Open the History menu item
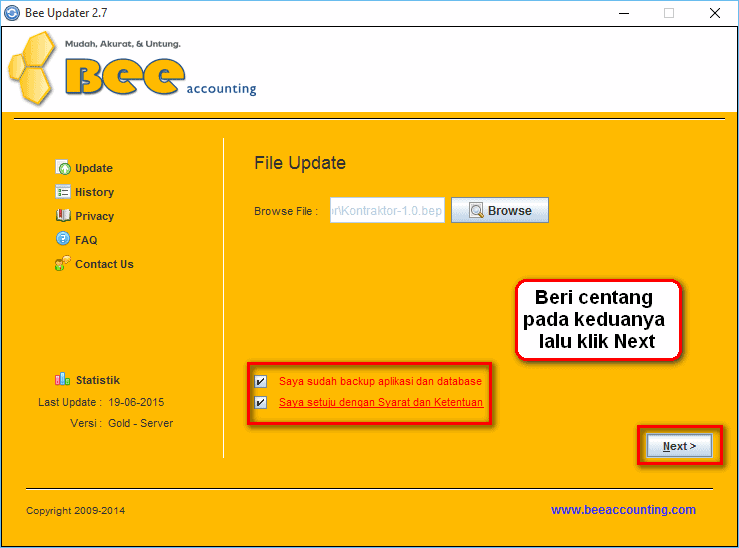Screen dimensions: 739x548 click(94, 192)
